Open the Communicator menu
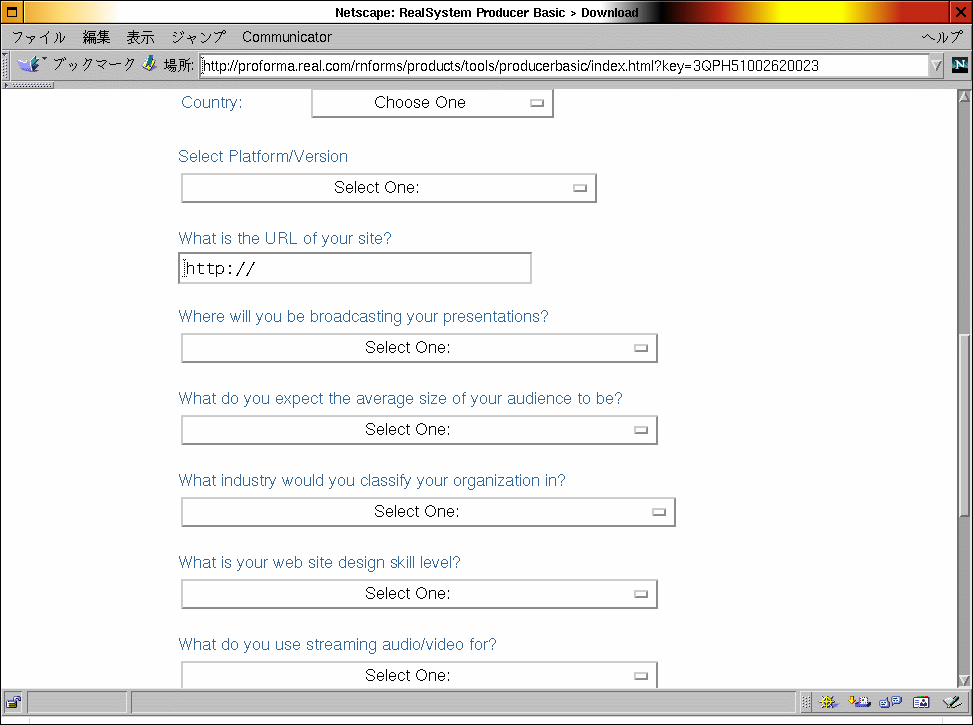Image resolution: width=973 pixels, height=725 pixels. click(x=287, y=37)
